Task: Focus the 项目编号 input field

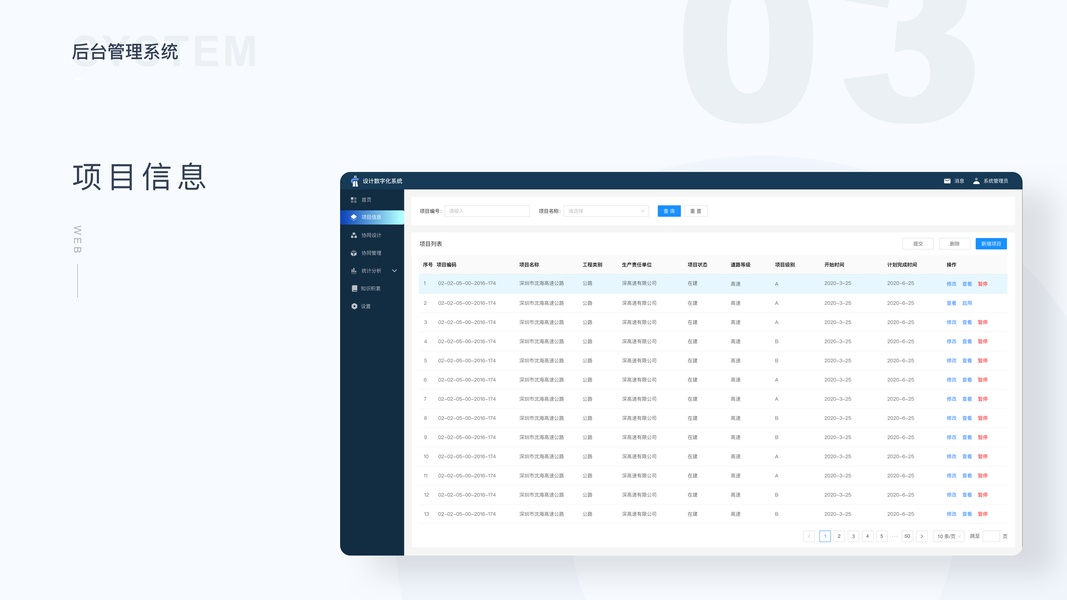Action: coord(487,211)
